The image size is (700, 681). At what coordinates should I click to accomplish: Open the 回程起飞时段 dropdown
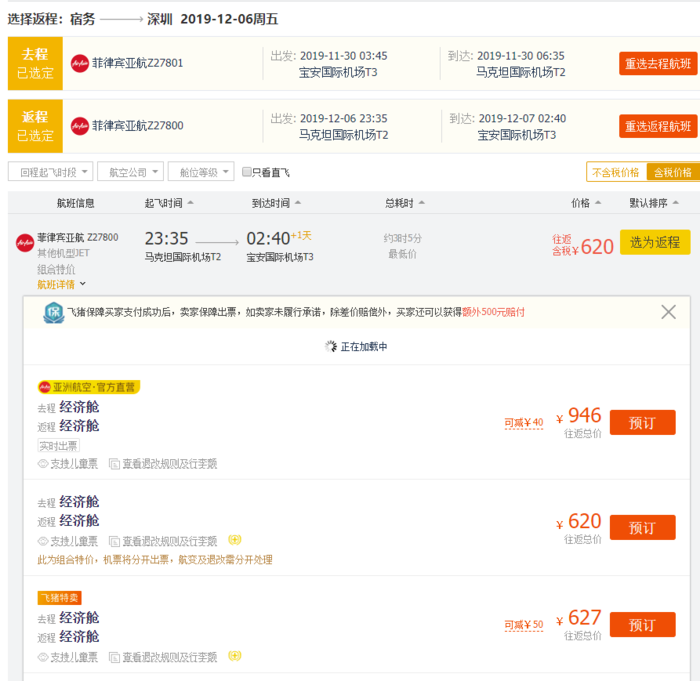pyautogui.click(x=50, y=172)
